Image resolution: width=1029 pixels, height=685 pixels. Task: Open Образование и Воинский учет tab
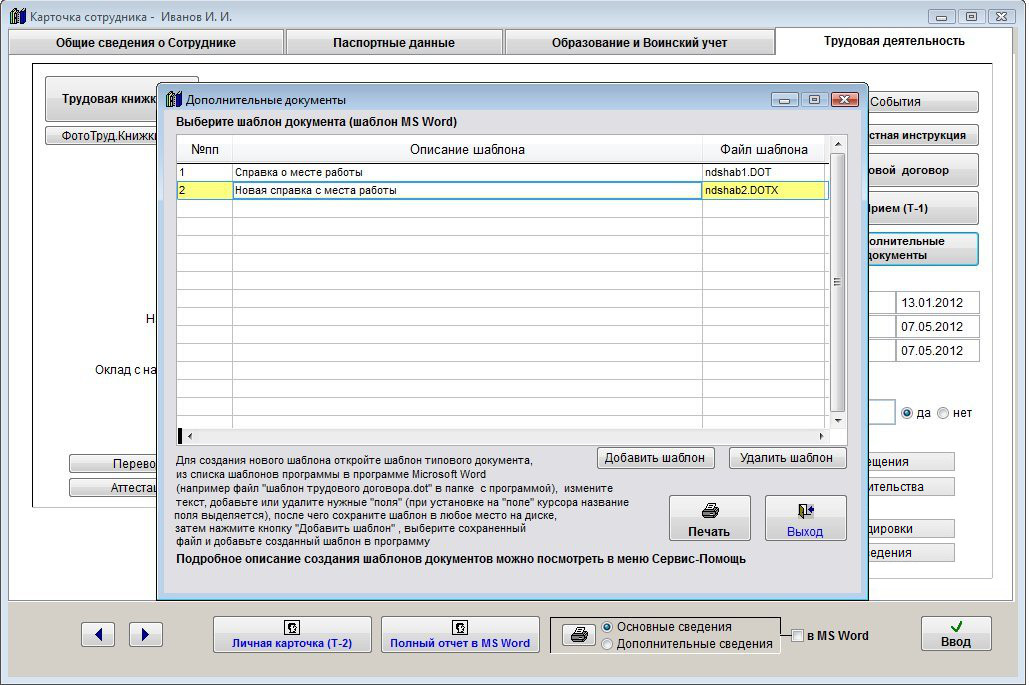pyautogui.click(x=639, y=43)
